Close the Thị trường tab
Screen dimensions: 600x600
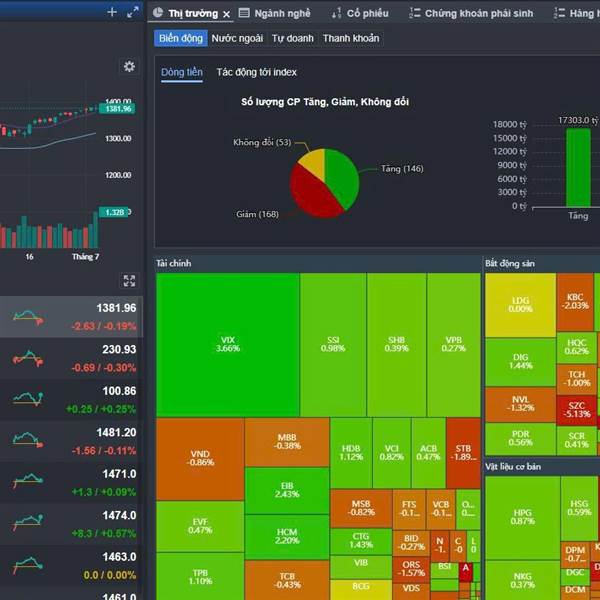point(227,14)
